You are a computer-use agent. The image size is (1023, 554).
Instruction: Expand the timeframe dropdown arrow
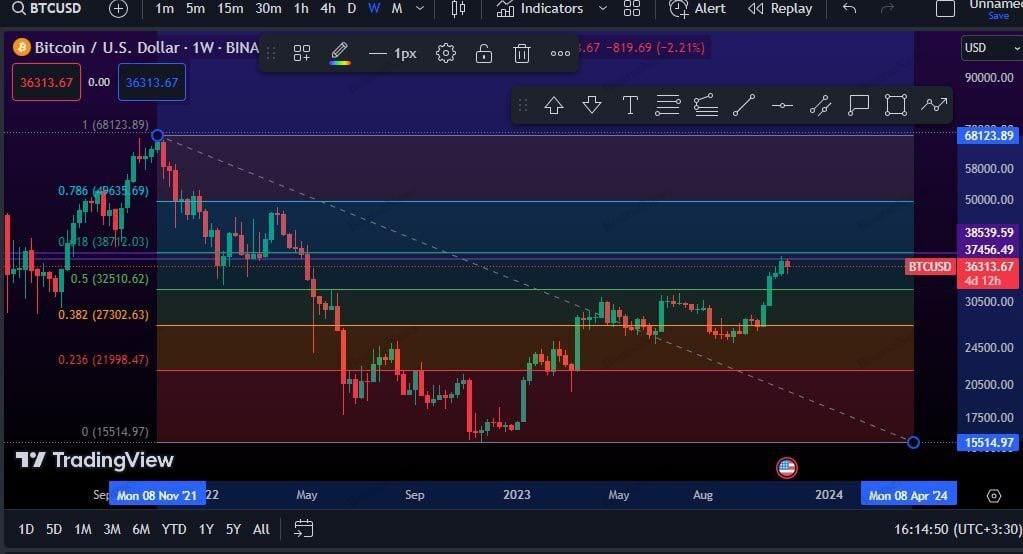pyautogui.click(x=420, y=8)
